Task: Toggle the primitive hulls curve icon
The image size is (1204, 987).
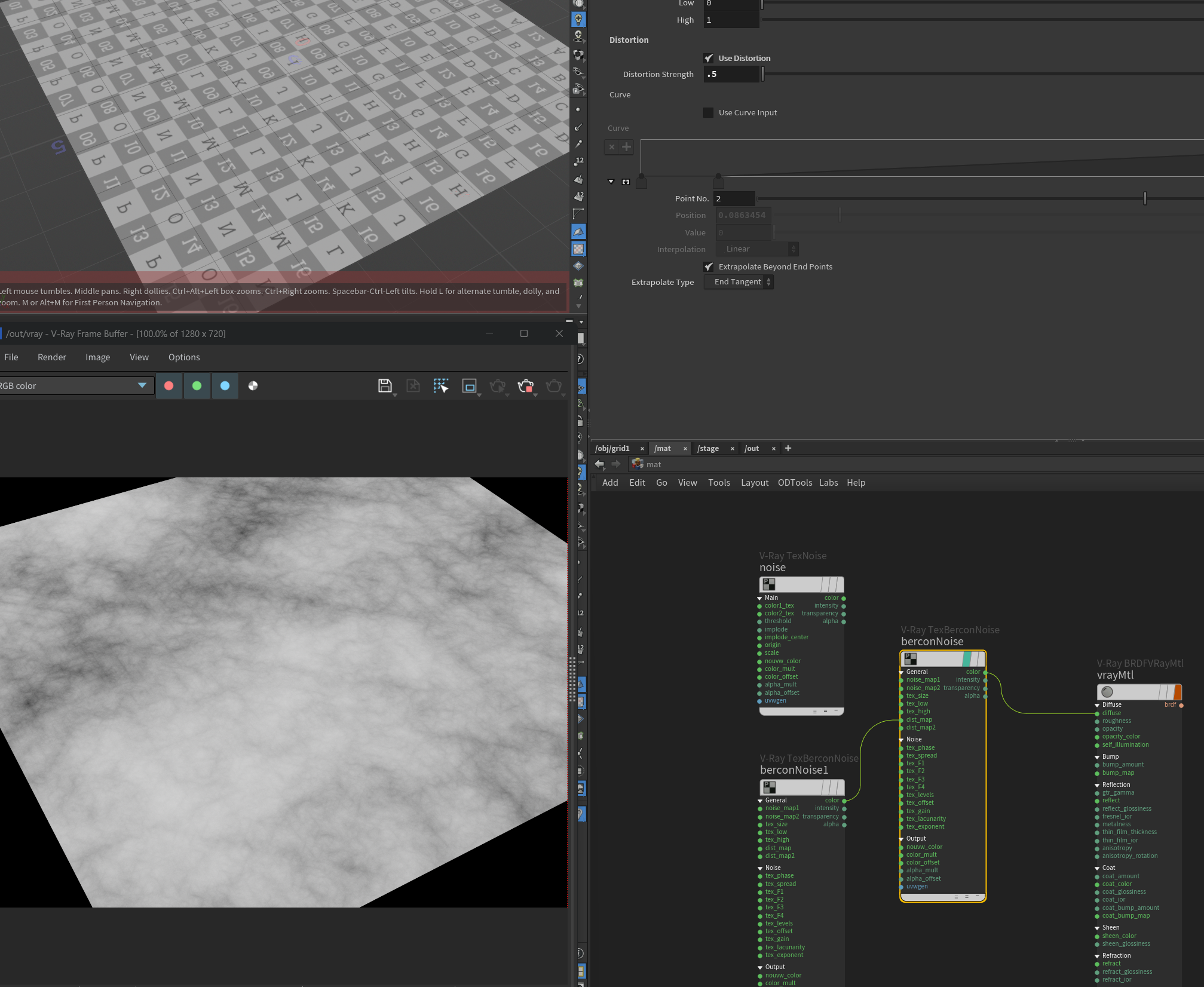Action: pos(578,213)
